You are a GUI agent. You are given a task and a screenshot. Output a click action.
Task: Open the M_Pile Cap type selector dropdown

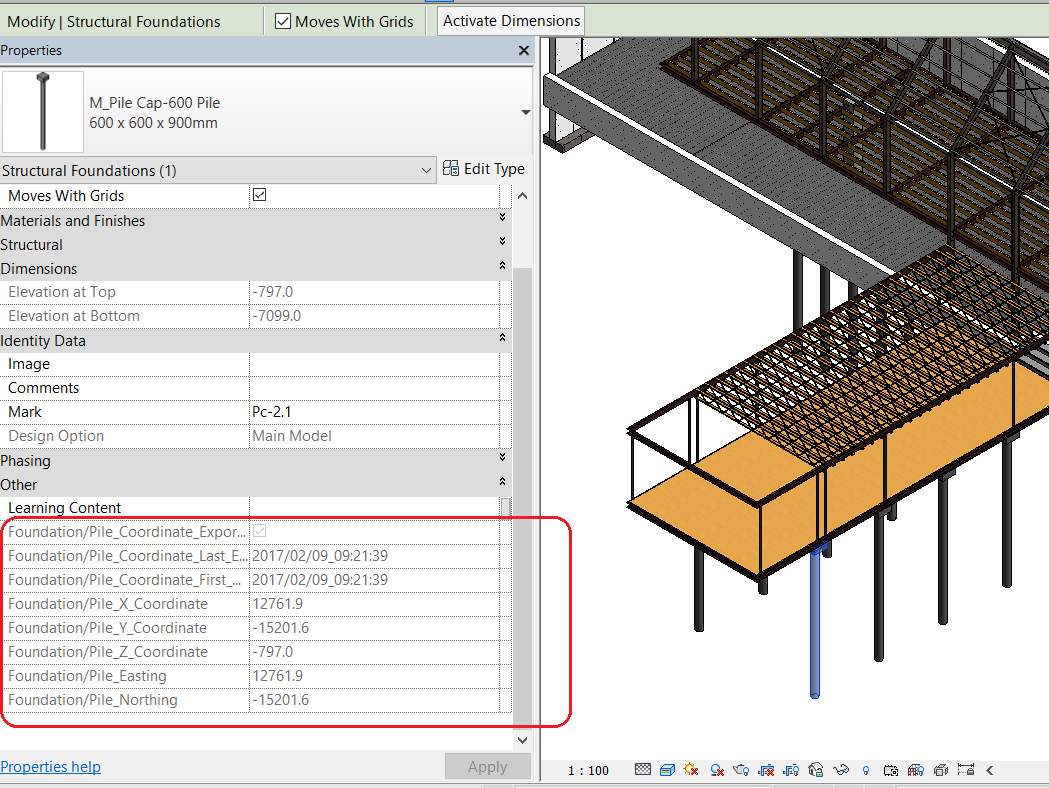526,113
